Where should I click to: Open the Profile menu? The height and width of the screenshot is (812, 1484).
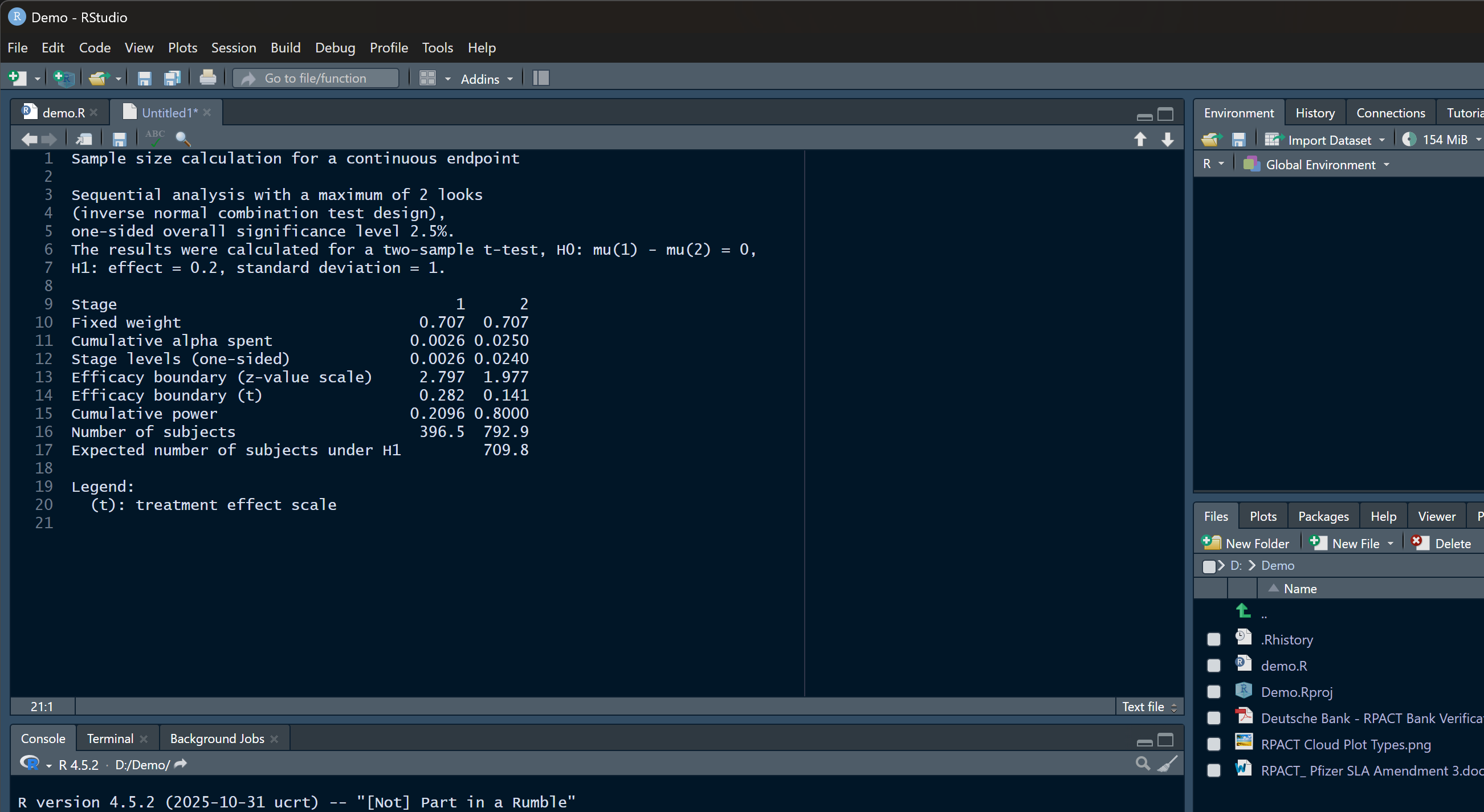[x=389, y=48]
